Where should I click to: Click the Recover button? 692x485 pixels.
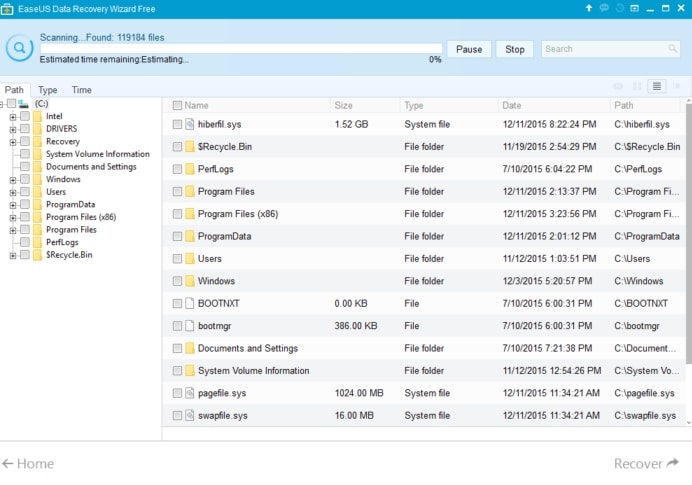pos(647,463)
